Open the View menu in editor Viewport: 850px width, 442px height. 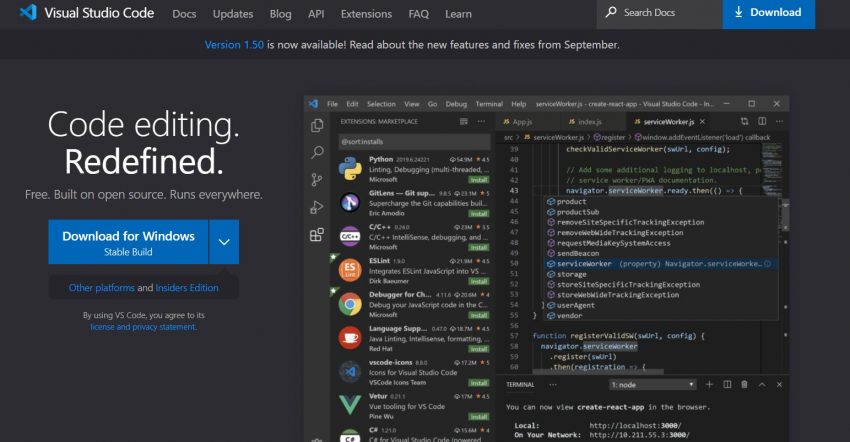click(411, 104)
